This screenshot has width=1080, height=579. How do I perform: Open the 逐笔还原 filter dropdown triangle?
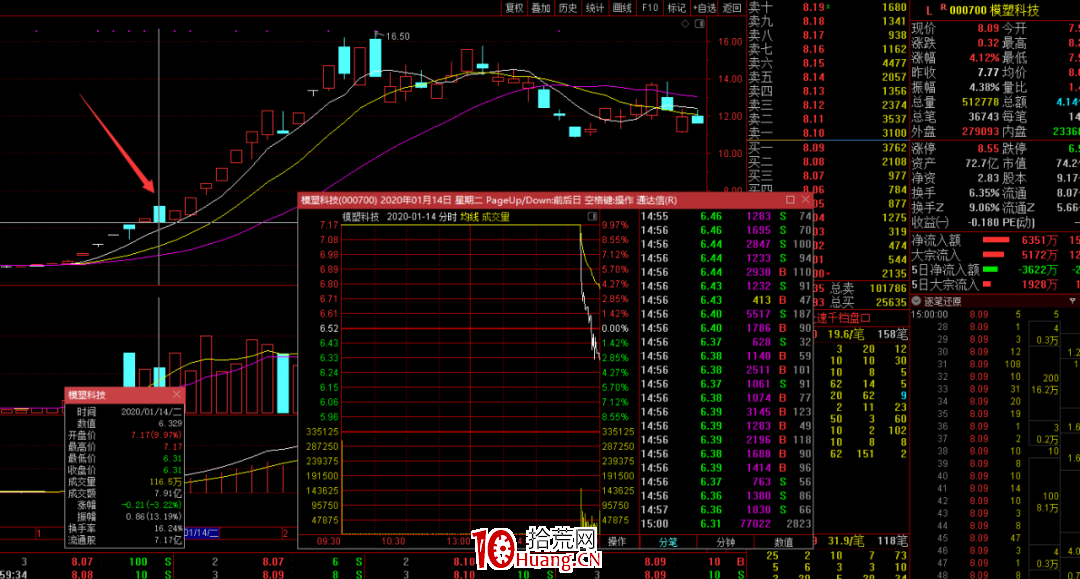[x=1072, y=301]
